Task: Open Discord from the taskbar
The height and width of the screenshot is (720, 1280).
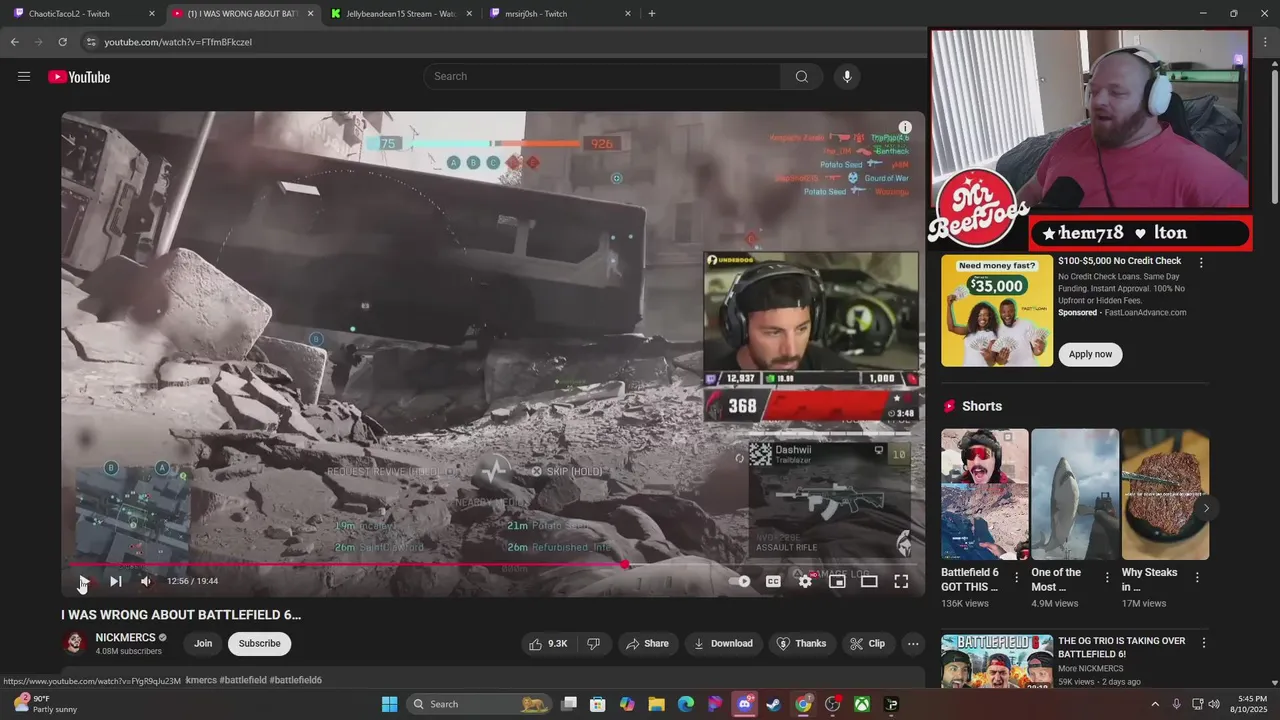Action: [745, 704]
